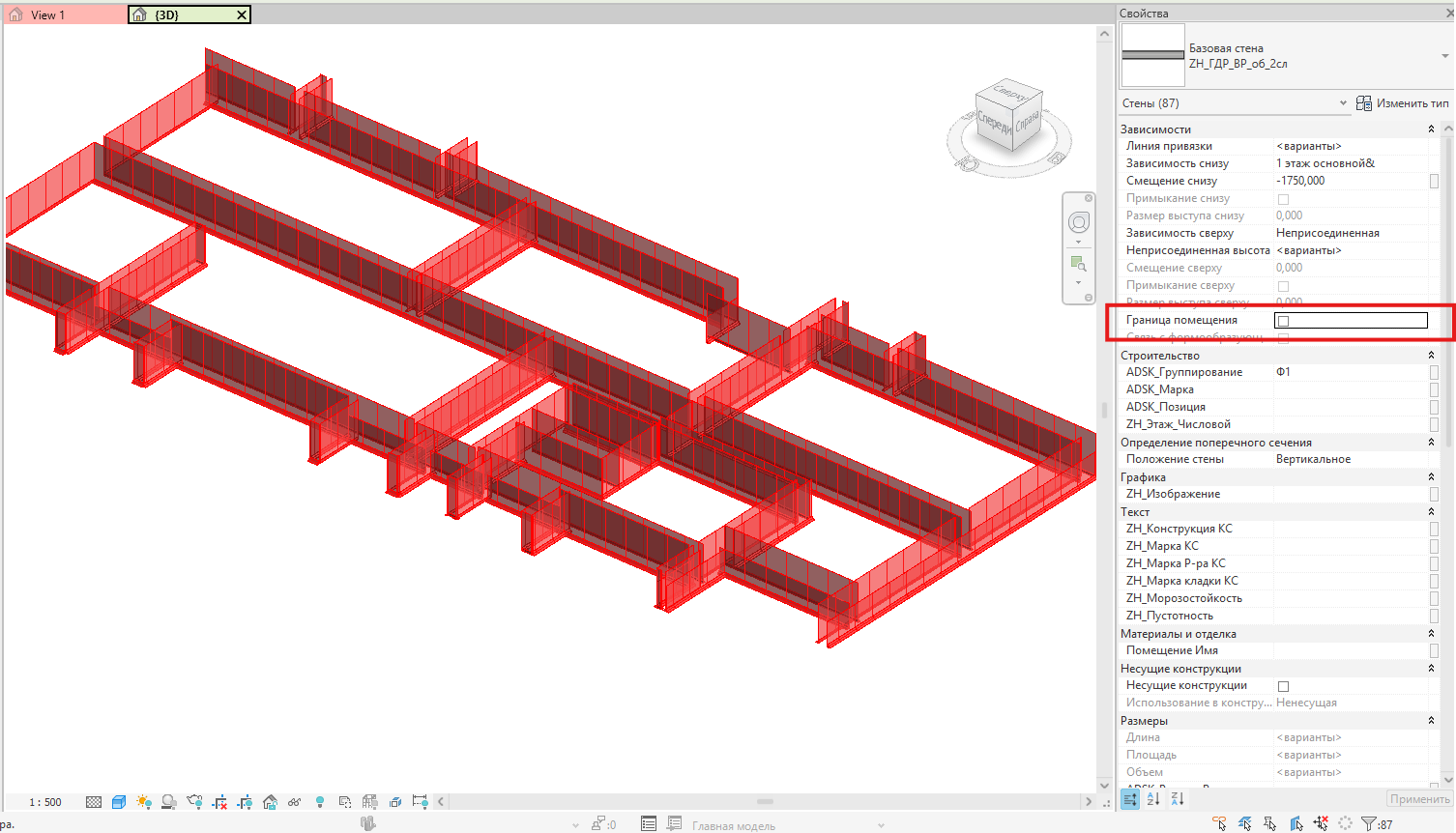Screen dimensions: 1456x833
Task: Toggle Shadows icon in view control bar
Action: pyautogui.click(x=169, y=802)
